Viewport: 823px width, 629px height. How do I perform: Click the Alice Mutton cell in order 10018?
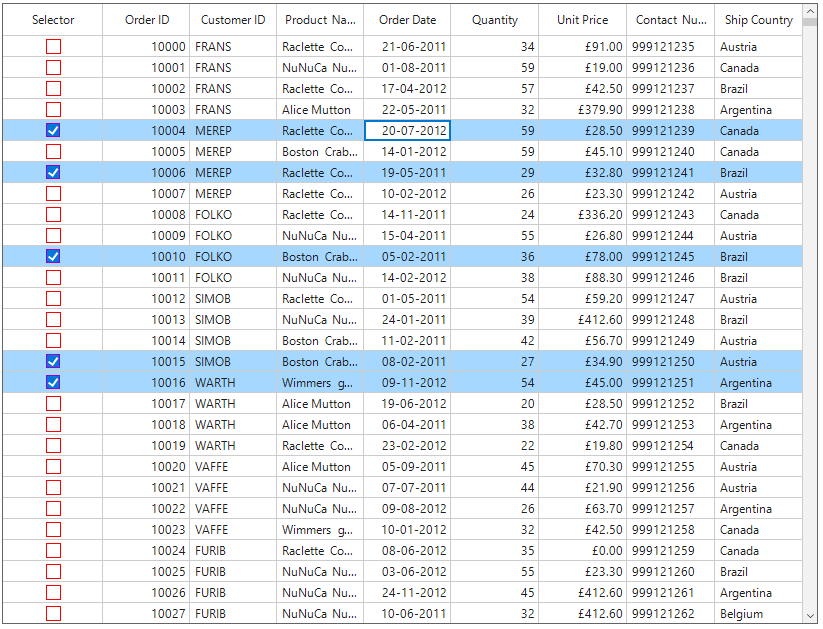[x=320, y=425]
